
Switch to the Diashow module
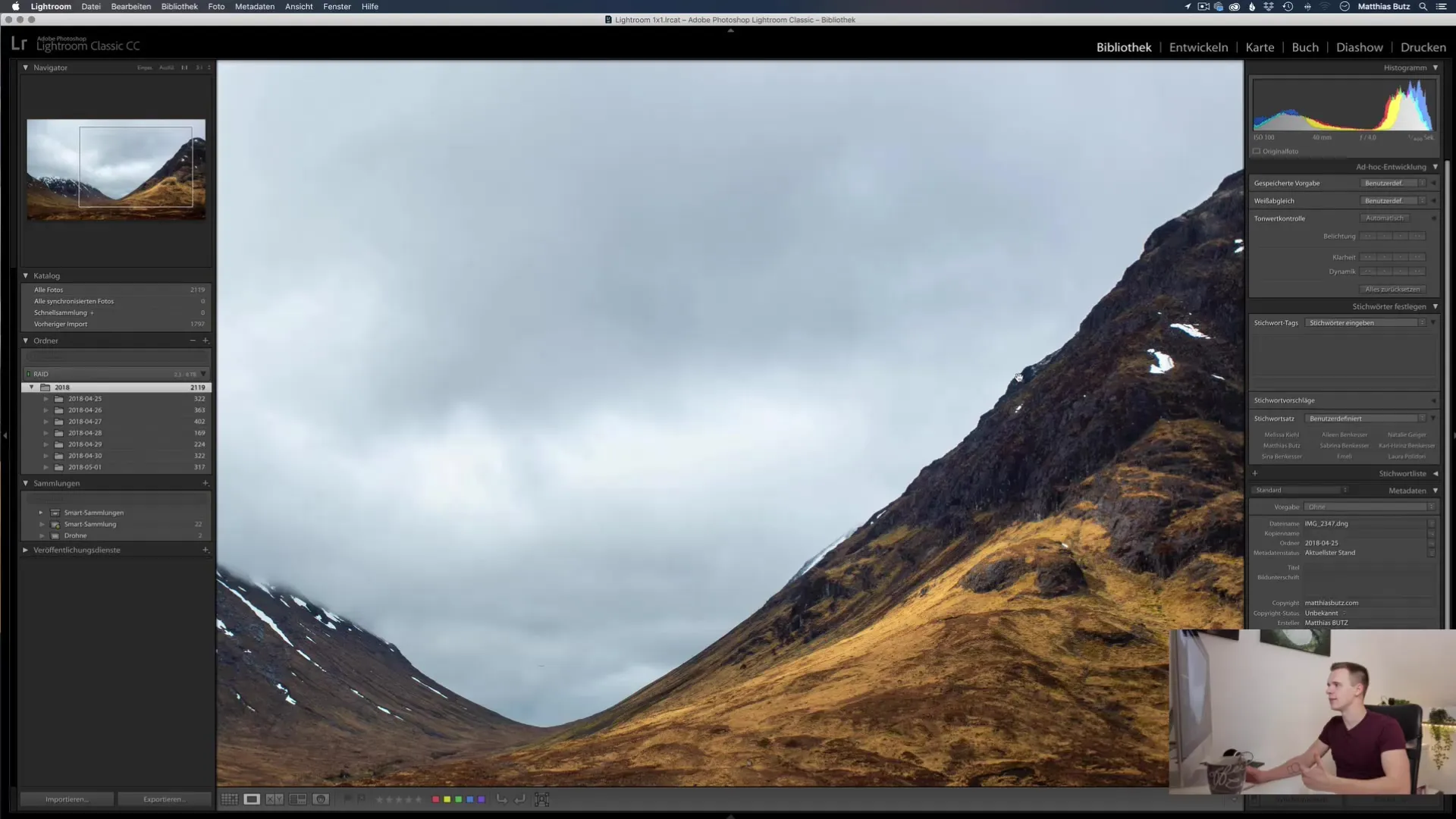click(1359, 47)
